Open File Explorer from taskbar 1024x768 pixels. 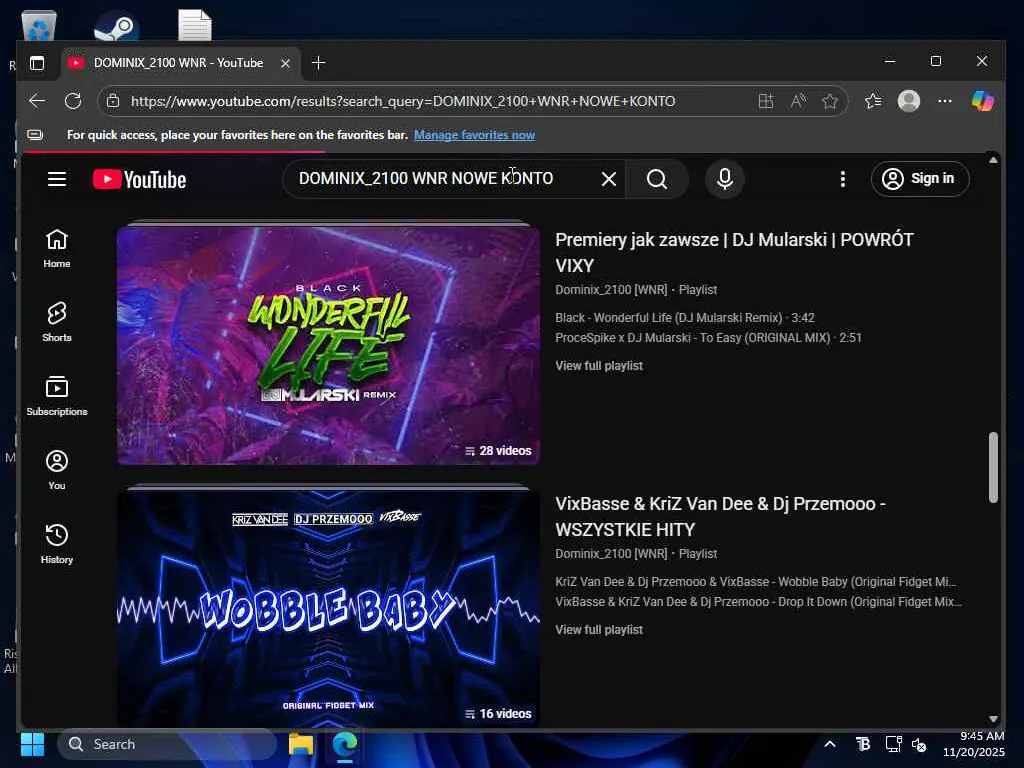[301, 744]
